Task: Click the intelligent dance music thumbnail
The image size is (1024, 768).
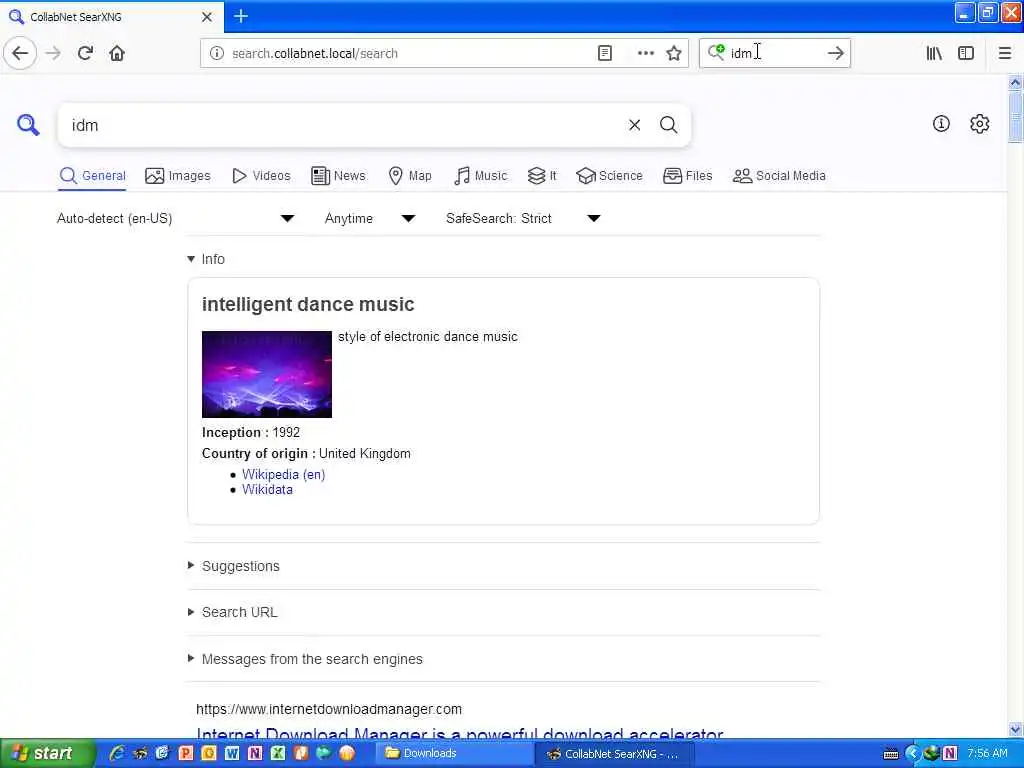Action: coord(266,374)
